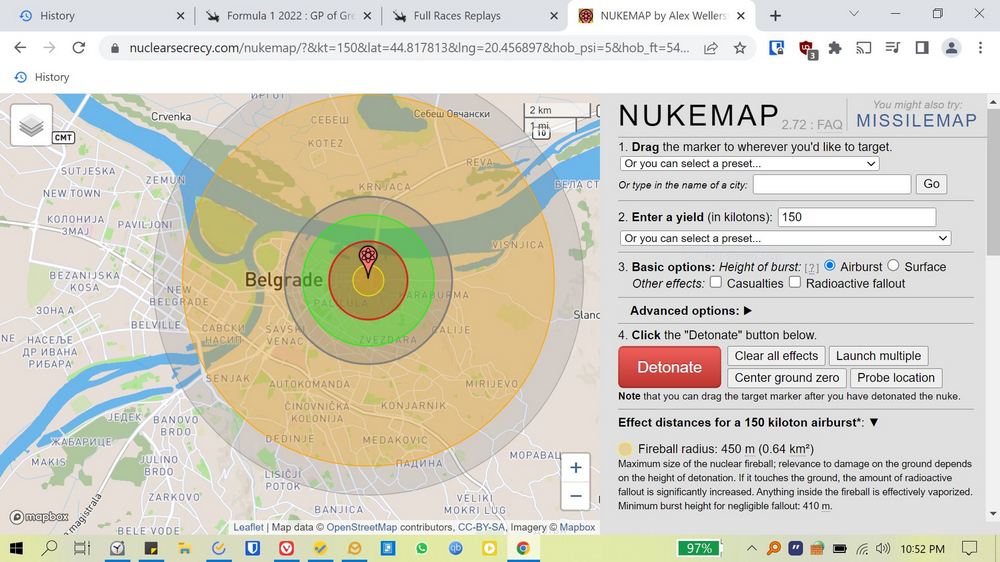Share this page from address bar
This screenshot has width=1000, height=562.
click(x=711, y=48)
